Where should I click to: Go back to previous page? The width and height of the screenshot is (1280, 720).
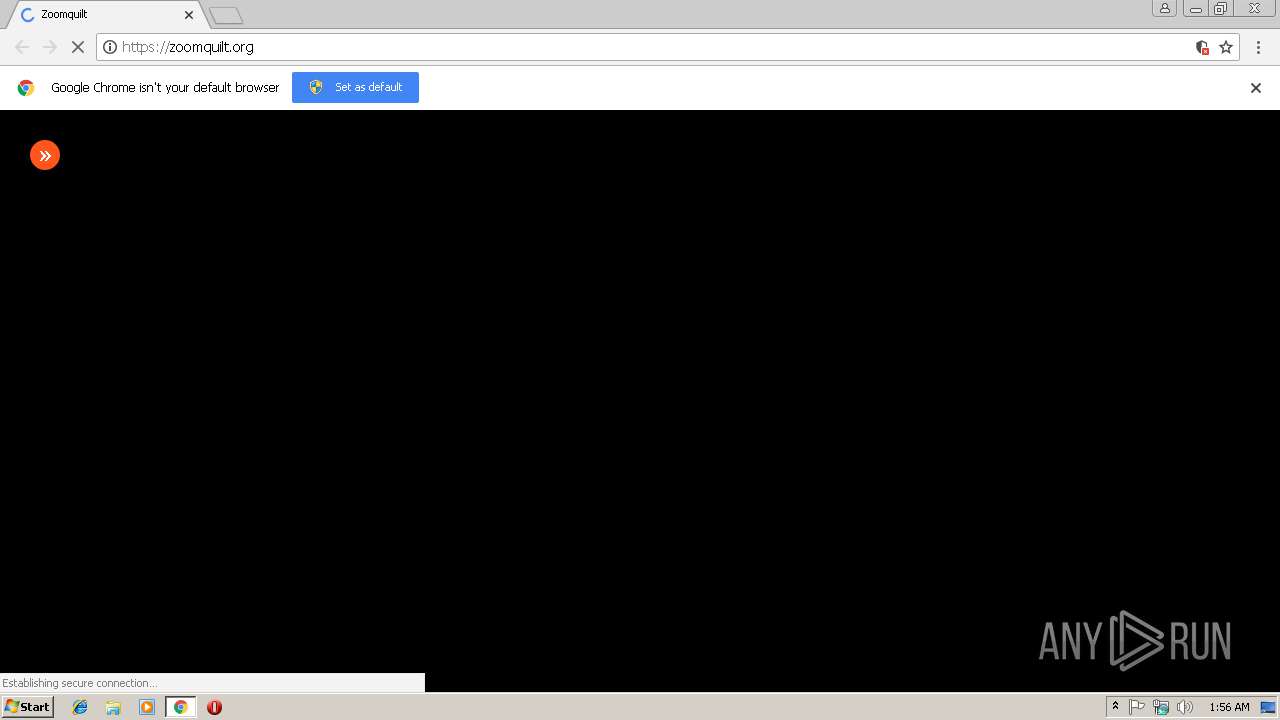tap(22, 47)
